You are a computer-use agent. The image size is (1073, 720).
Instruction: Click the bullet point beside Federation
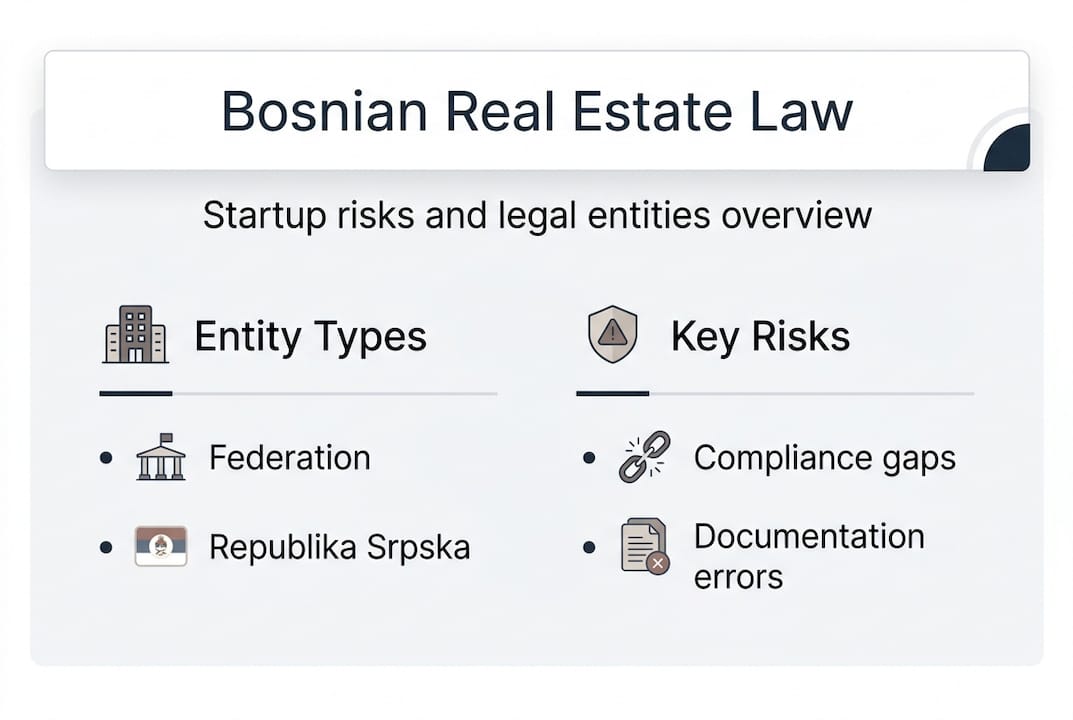pos(106,459)
